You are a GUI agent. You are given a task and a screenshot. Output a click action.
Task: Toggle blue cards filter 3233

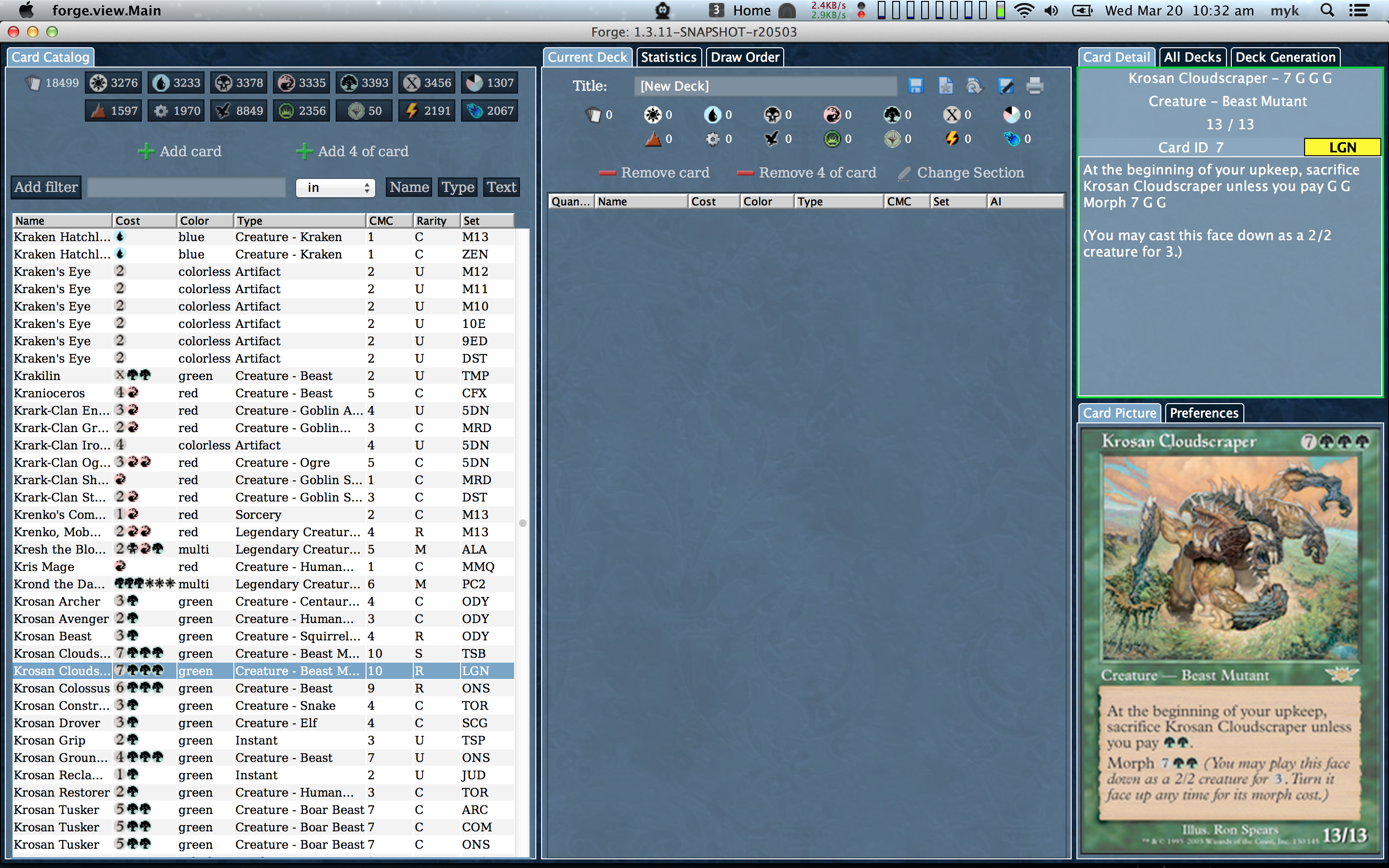tap(176, 83)
